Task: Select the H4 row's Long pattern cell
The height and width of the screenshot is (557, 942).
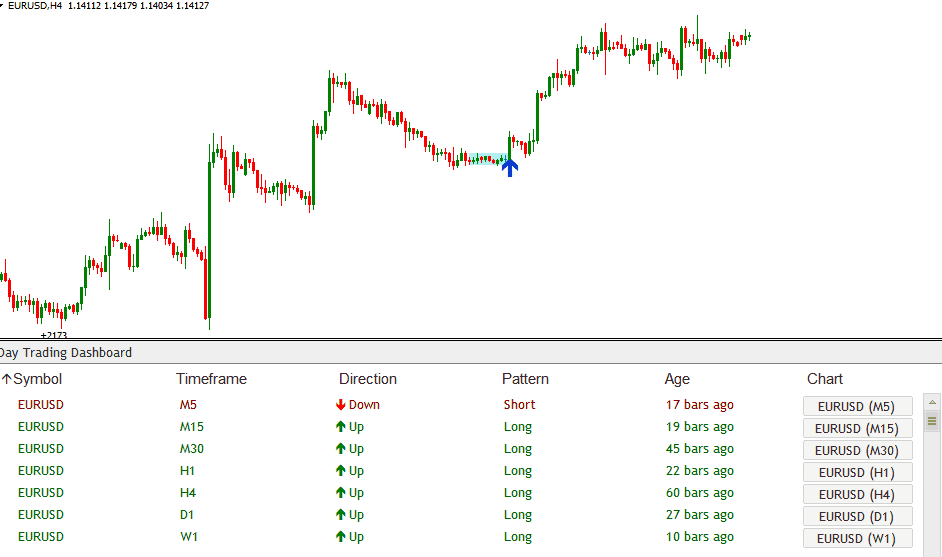Action: coord(518,493)
